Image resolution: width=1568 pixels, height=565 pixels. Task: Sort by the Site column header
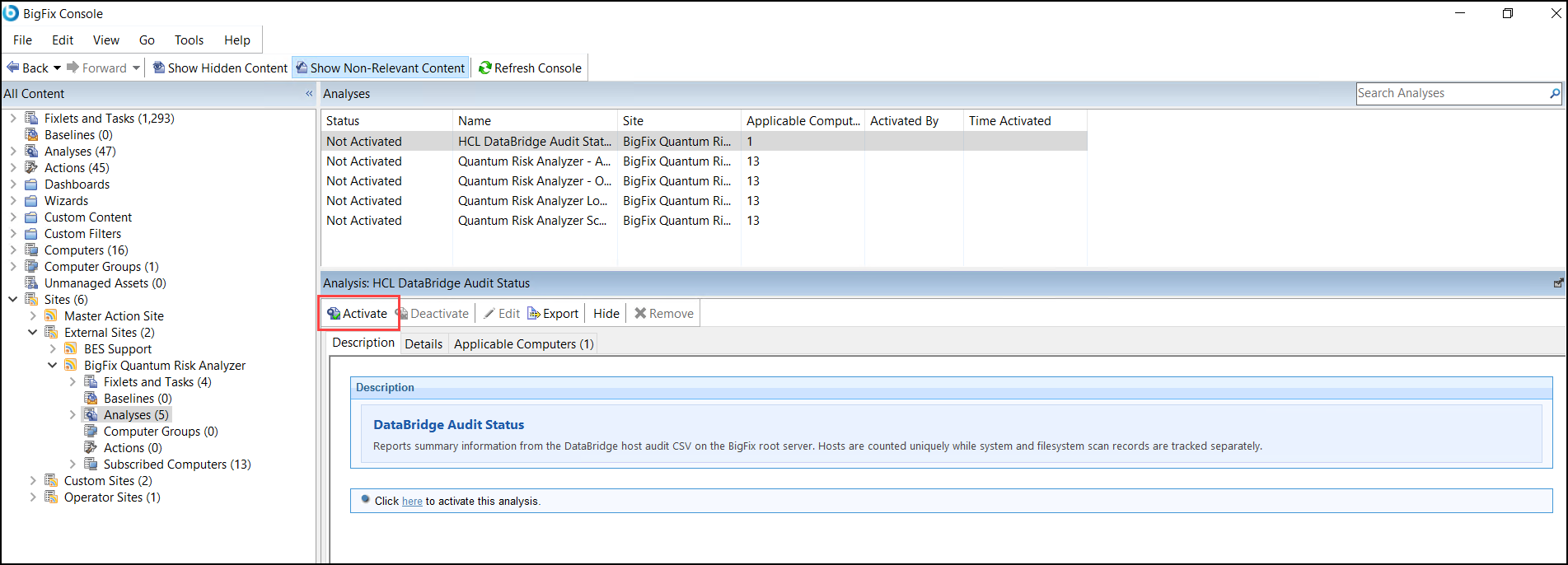(679, 120)
